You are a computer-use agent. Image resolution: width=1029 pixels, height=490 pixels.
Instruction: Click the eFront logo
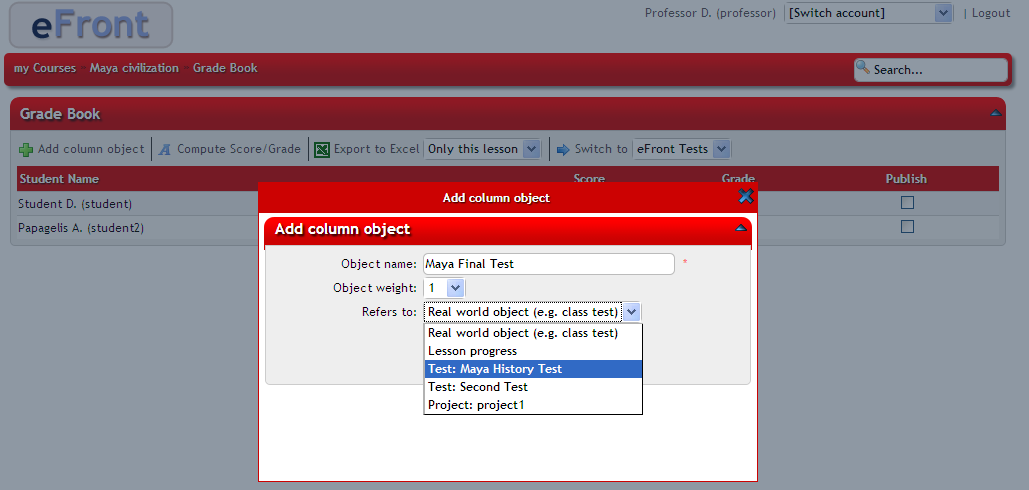tap(91, 24)
